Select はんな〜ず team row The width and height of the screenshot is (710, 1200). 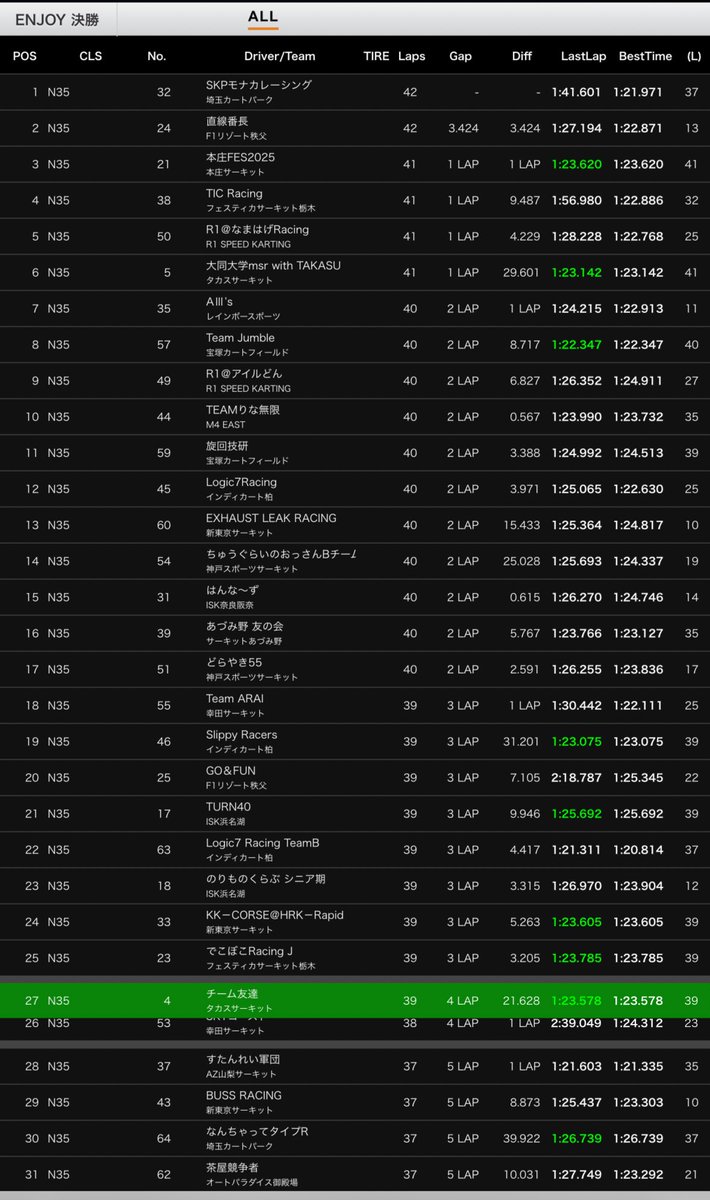(355, 596)
